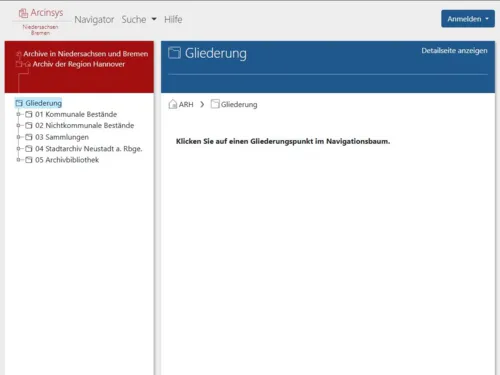Click the Anmelden button
Viewport: 500px width, 375px height.
pos(468,19)
